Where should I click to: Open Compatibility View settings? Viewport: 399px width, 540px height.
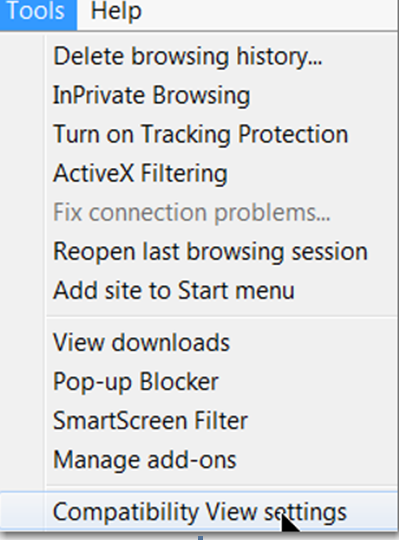(200, 512)
